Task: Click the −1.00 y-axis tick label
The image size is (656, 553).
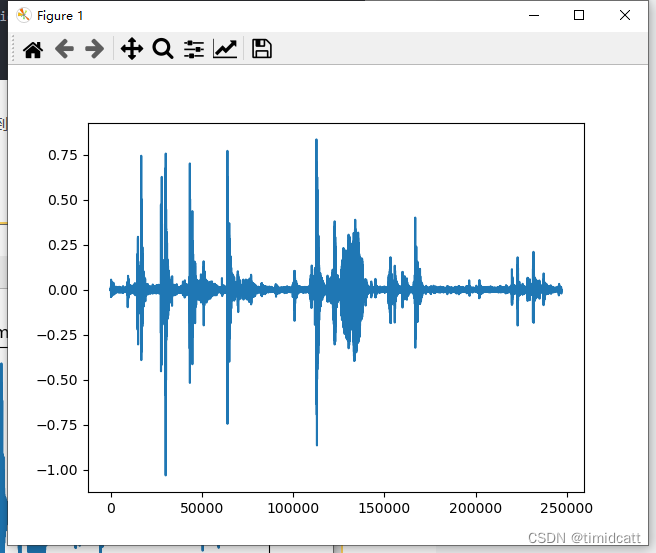Action: 57,470
